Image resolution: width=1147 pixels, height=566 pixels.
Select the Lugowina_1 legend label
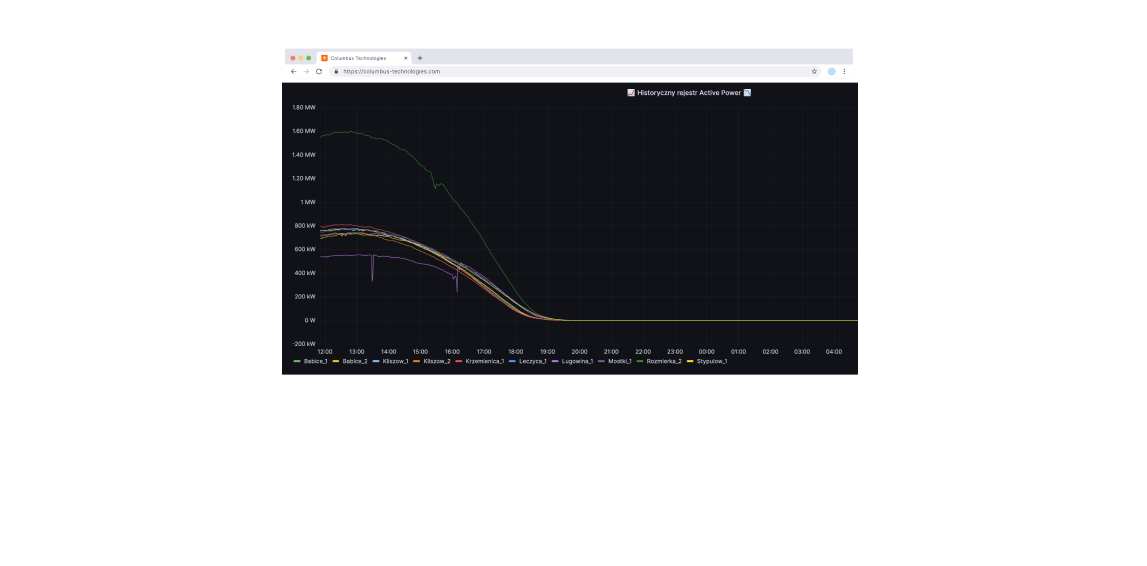pos(577,361)
